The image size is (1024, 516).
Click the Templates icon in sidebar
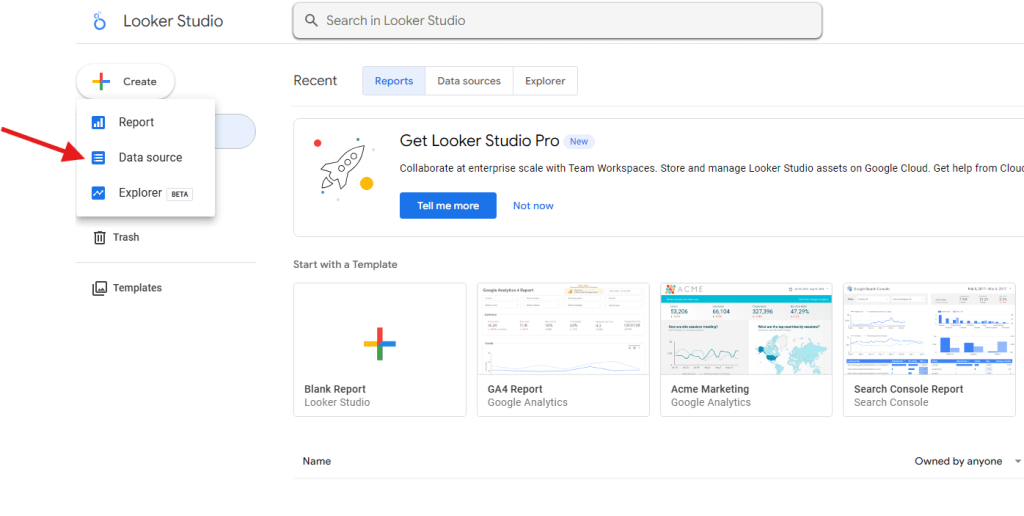point(99,288)
